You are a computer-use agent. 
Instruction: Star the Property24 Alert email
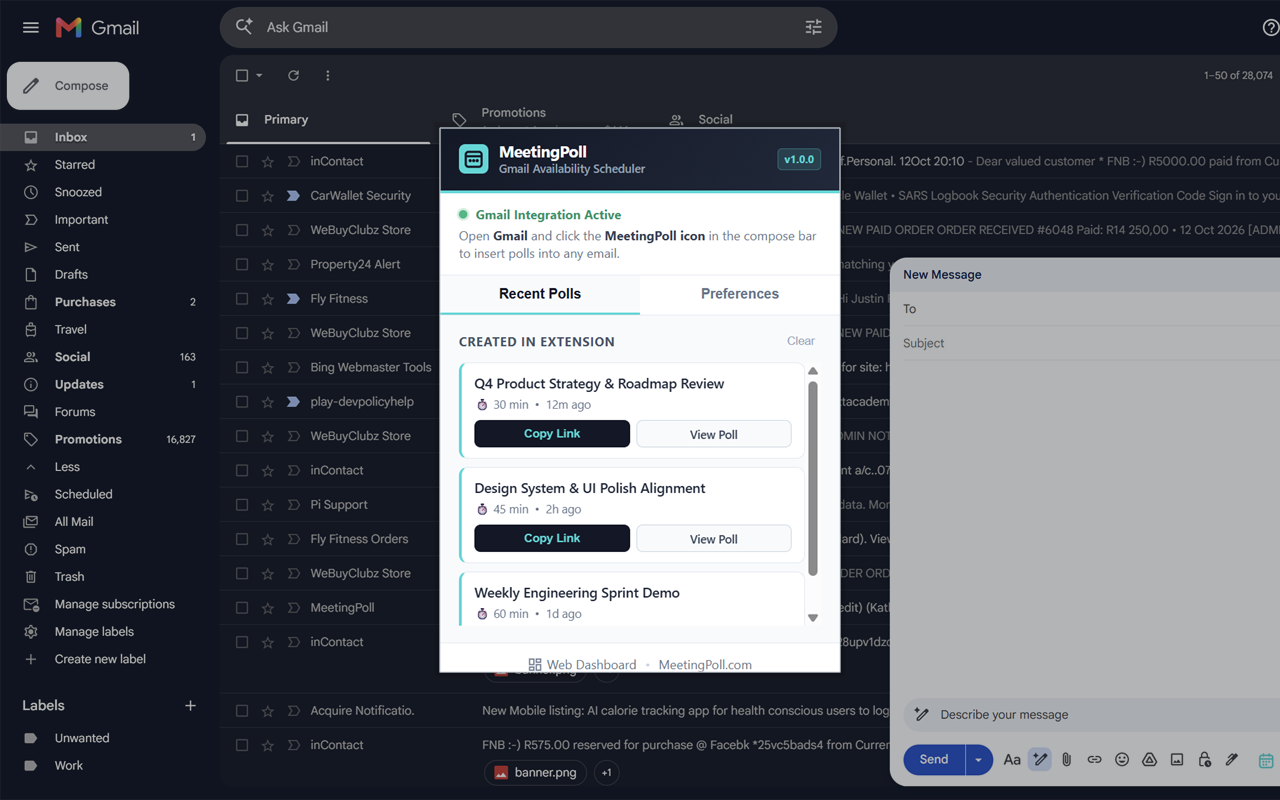(x=268, y=265)
